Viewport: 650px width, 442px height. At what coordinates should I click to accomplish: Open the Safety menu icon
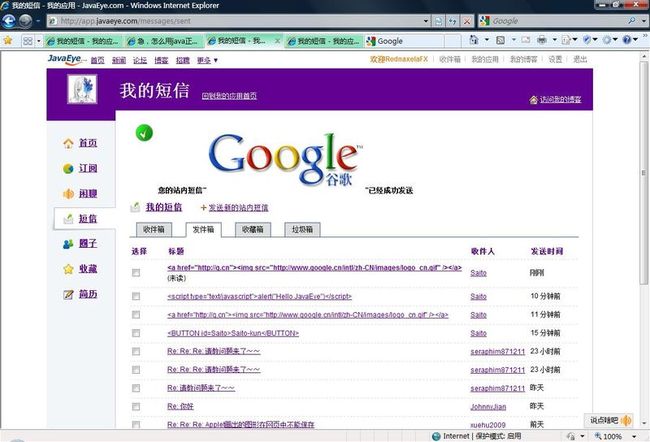pos(587,40)
